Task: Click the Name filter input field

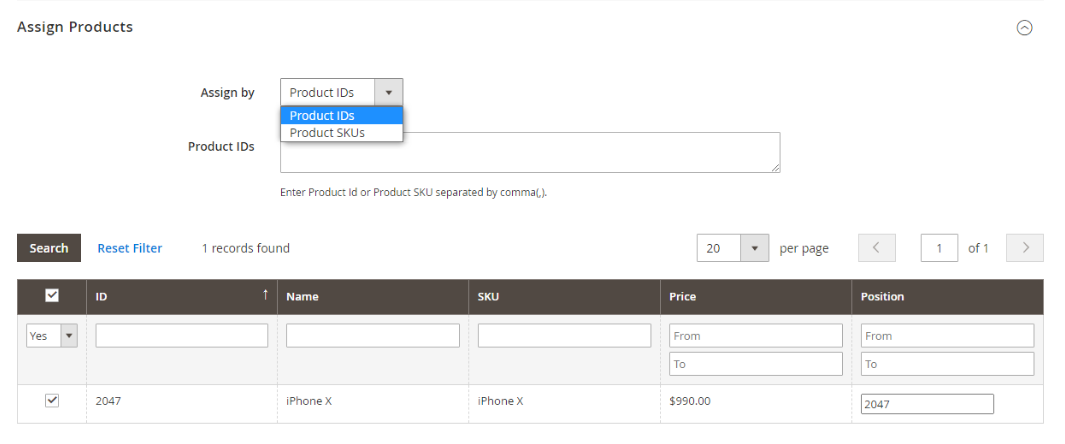Action: tap(373, 336)
